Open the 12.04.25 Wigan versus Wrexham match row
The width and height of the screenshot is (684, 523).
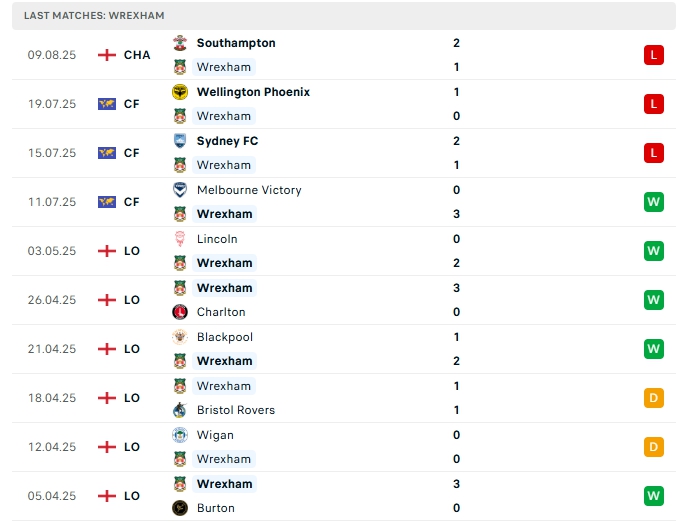point(340,447)
